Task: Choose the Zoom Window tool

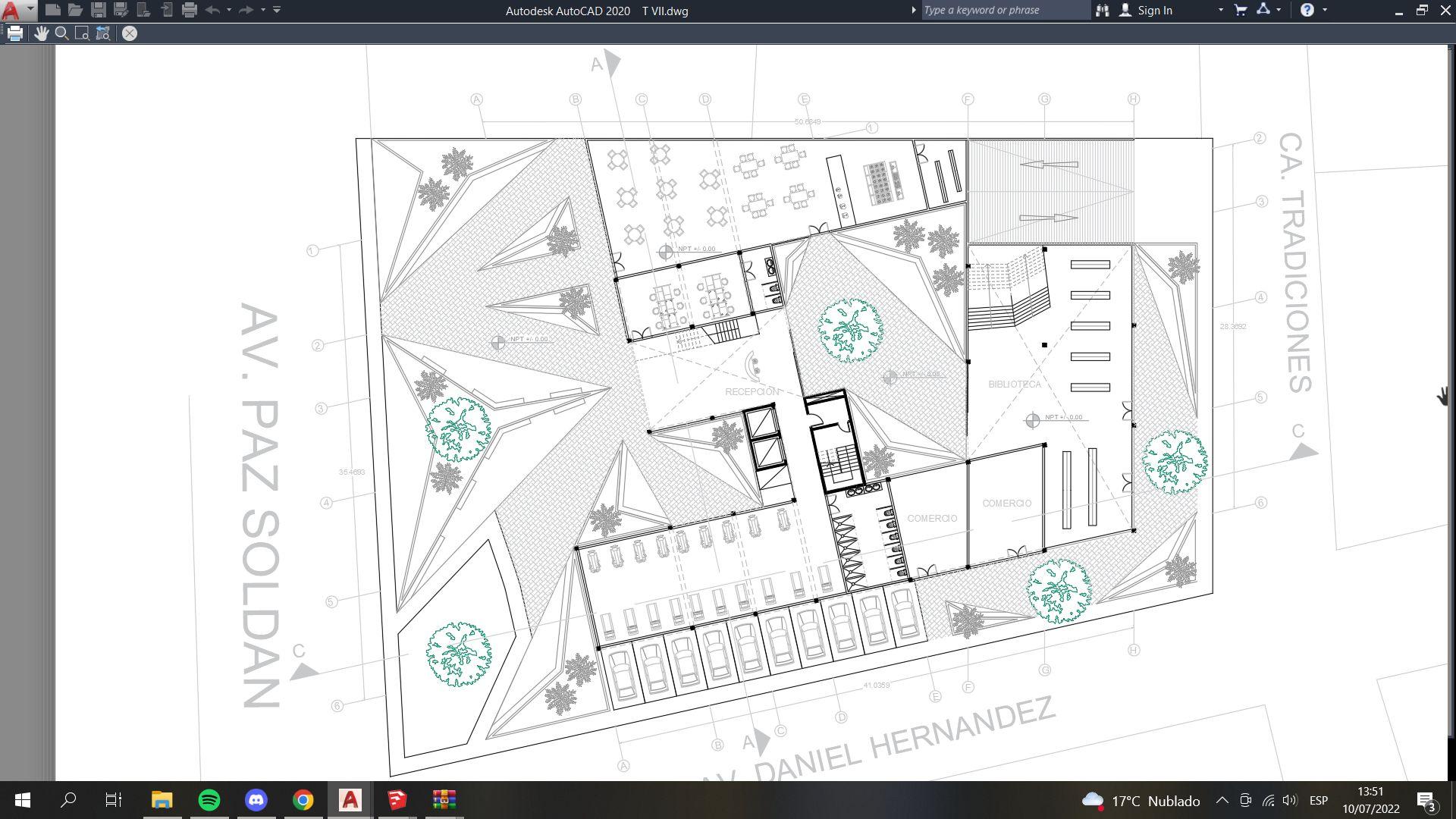Action: [82, 33]
